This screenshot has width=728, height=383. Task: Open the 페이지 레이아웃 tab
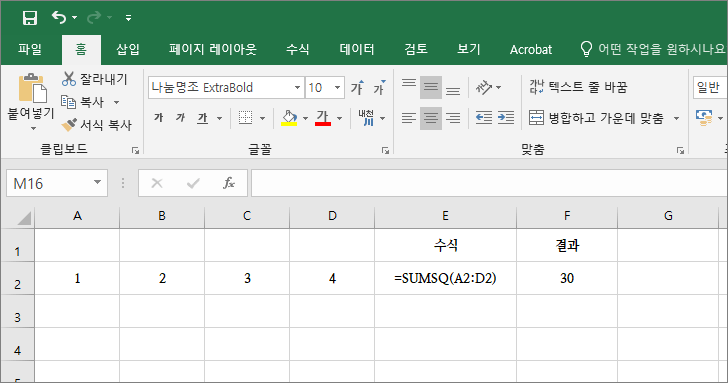(213, 49)
